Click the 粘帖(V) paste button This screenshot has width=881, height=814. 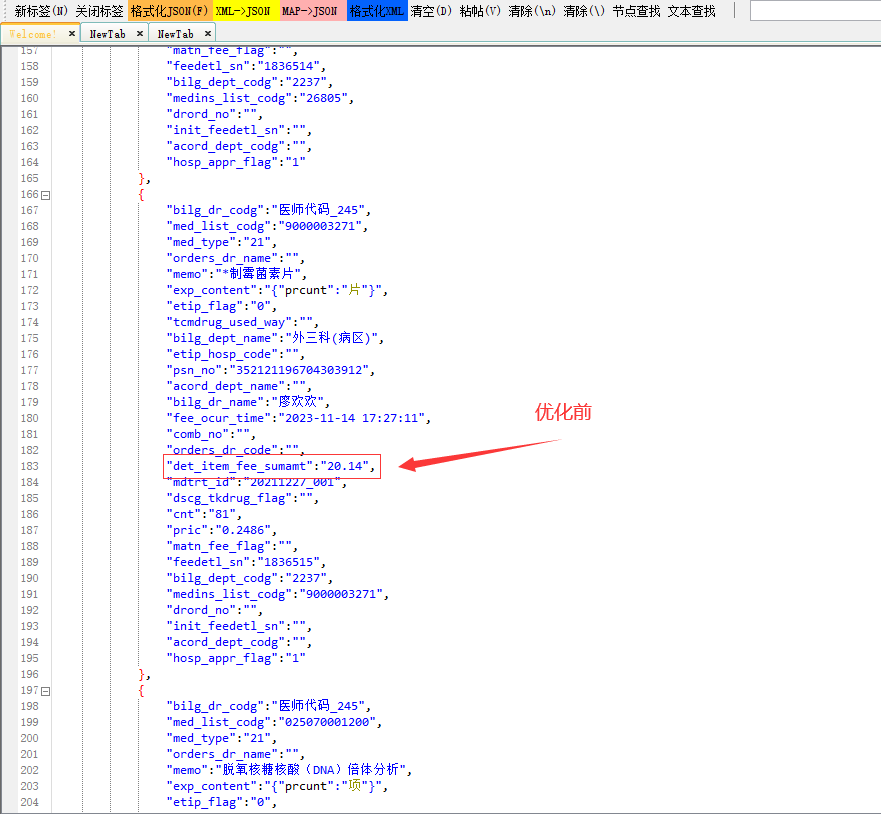(x=480, y=11)
